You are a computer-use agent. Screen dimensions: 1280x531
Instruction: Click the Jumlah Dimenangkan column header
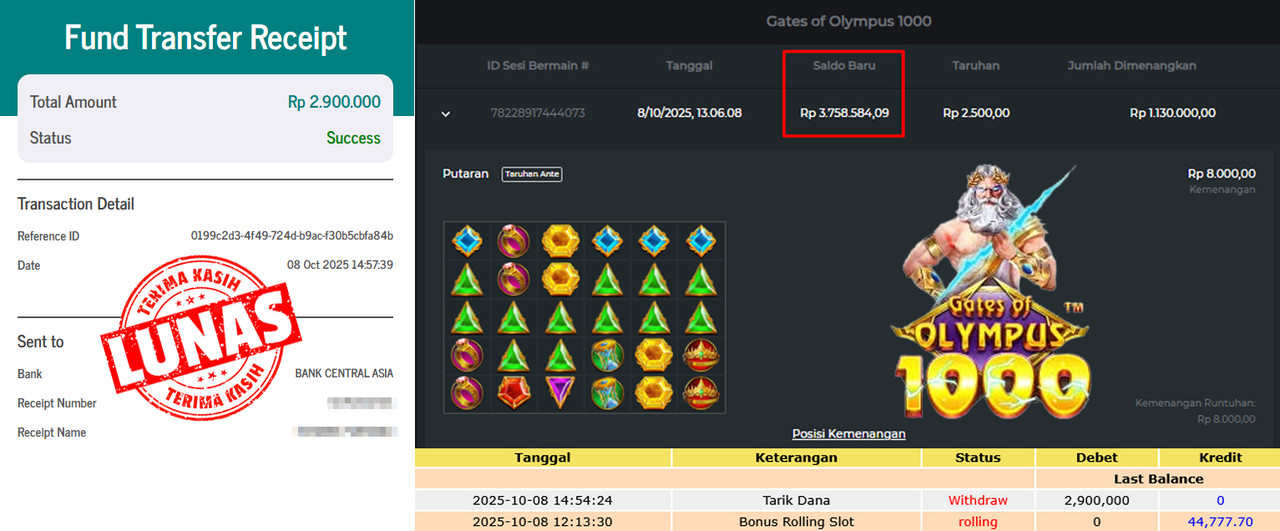pyautogui.click(x=1132, y=66)
